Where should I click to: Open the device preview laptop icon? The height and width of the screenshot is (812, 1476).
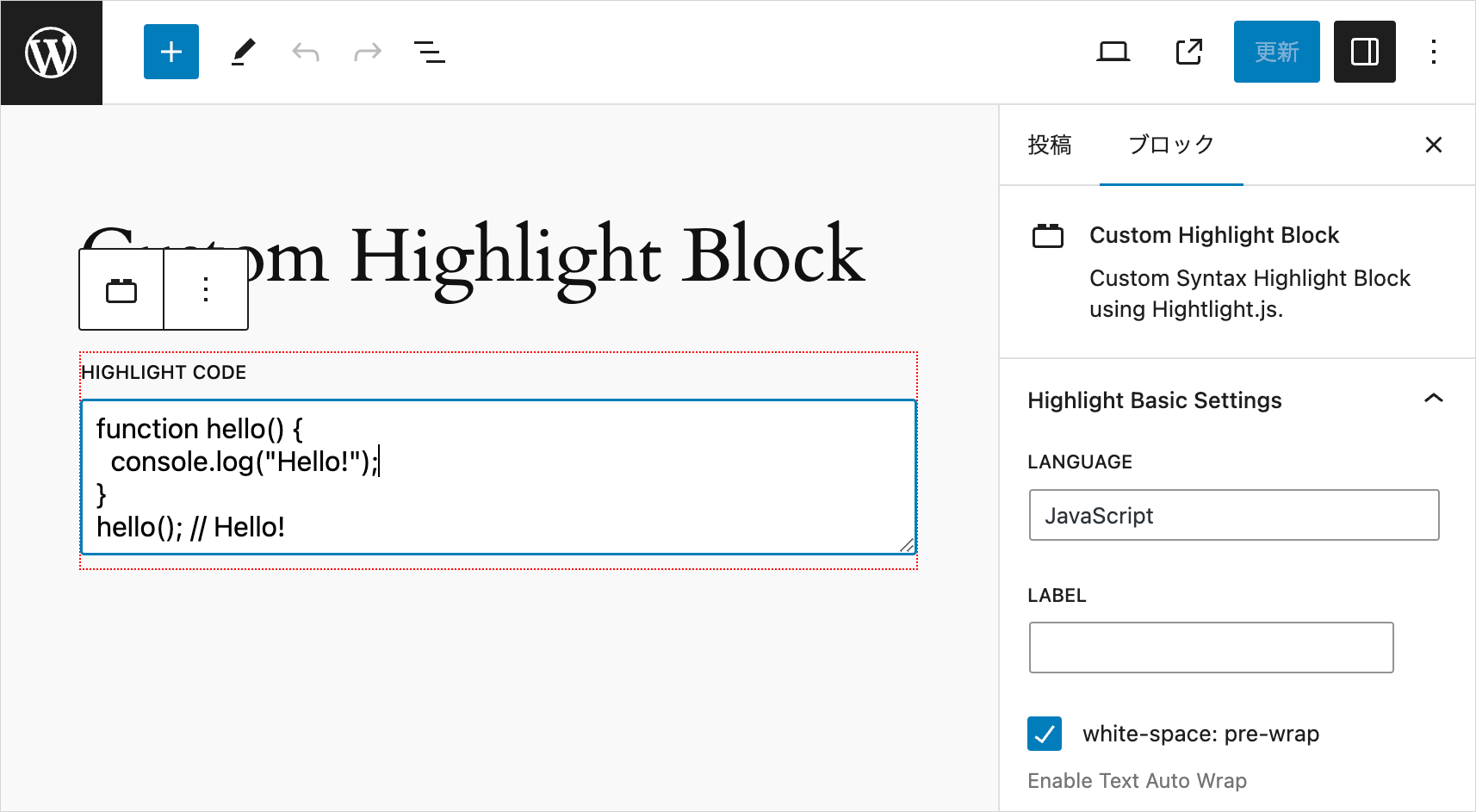click(x=1113, y=52)
